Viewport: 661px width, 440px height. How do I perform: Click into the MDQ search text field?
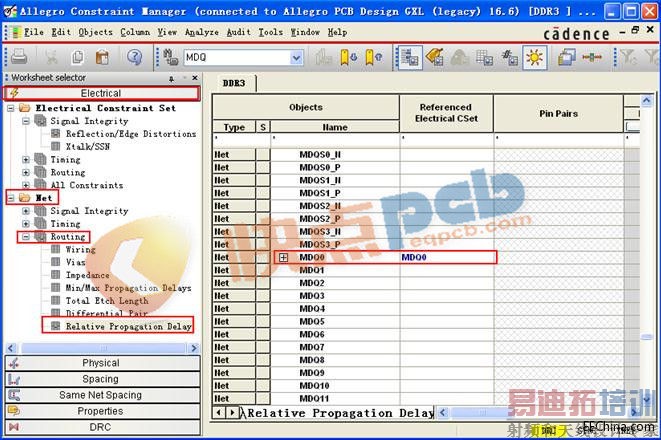[237, 57]
